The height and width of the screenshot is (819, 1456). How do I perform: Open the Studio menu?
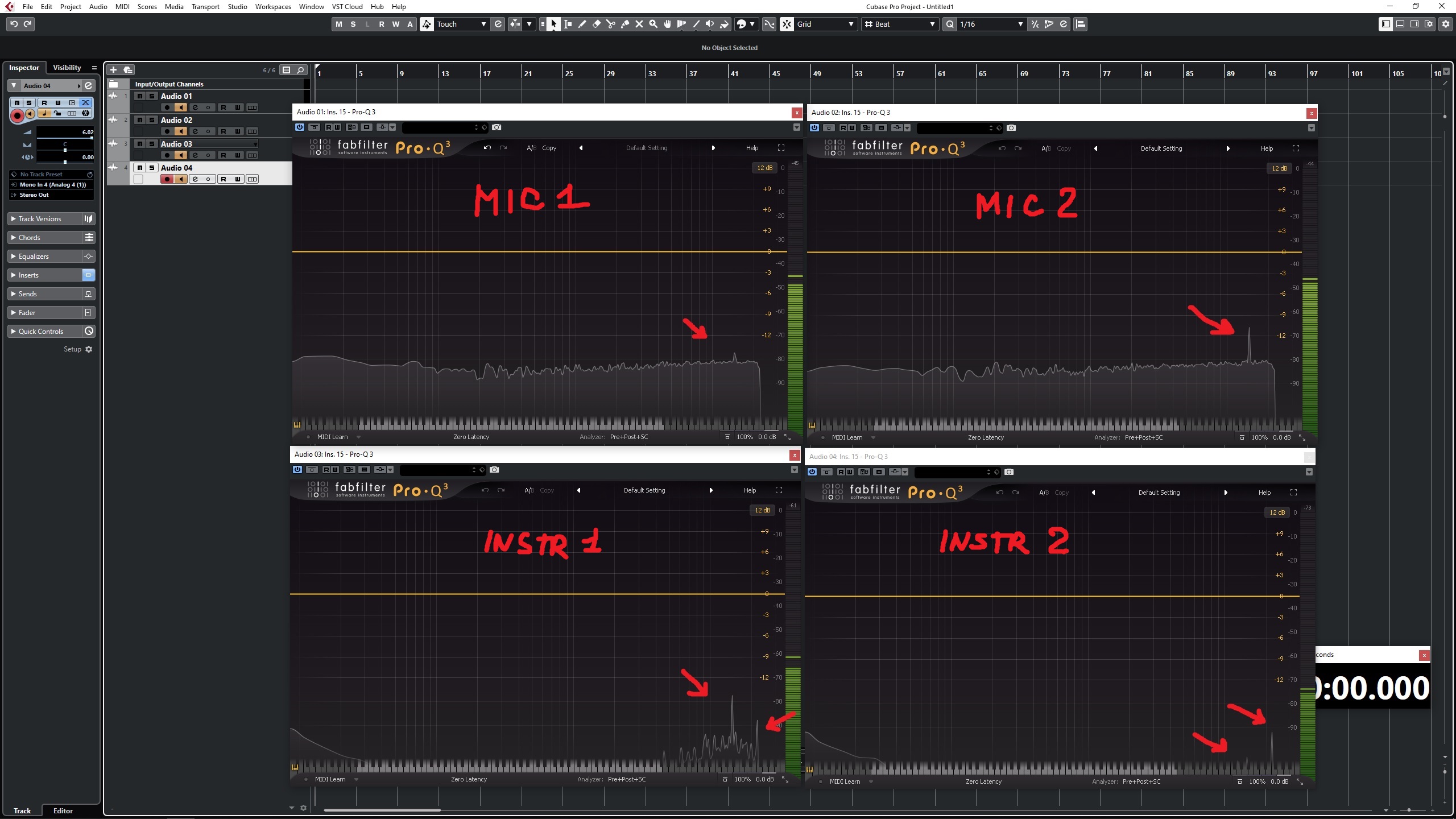tap(237, 7)
